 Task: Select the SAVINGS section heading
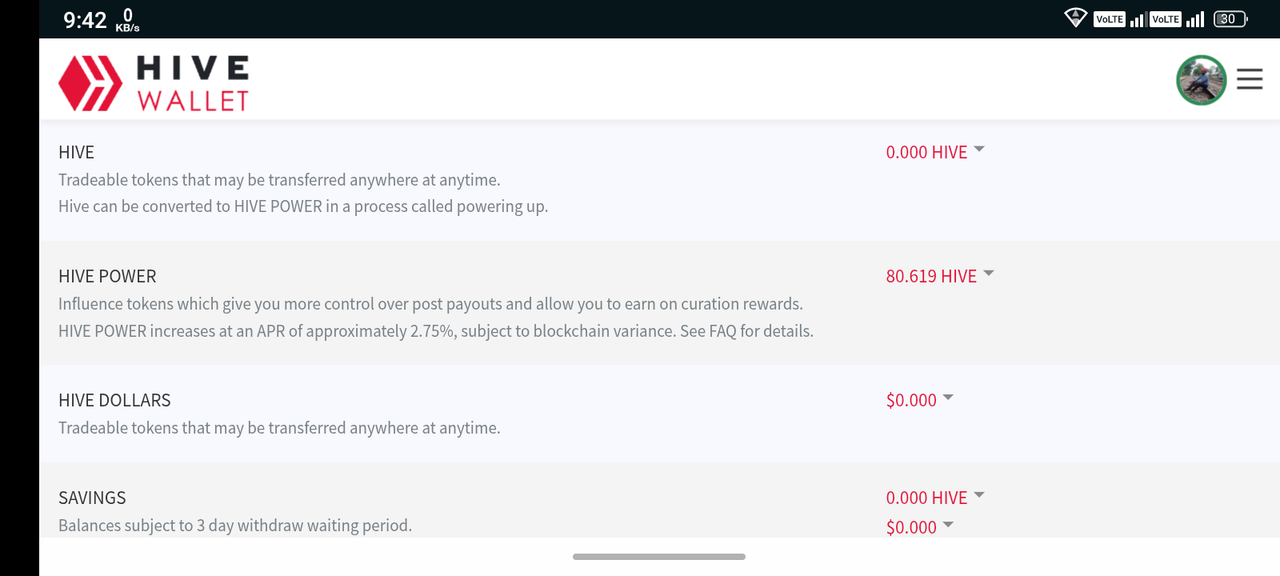pos(92,498)
